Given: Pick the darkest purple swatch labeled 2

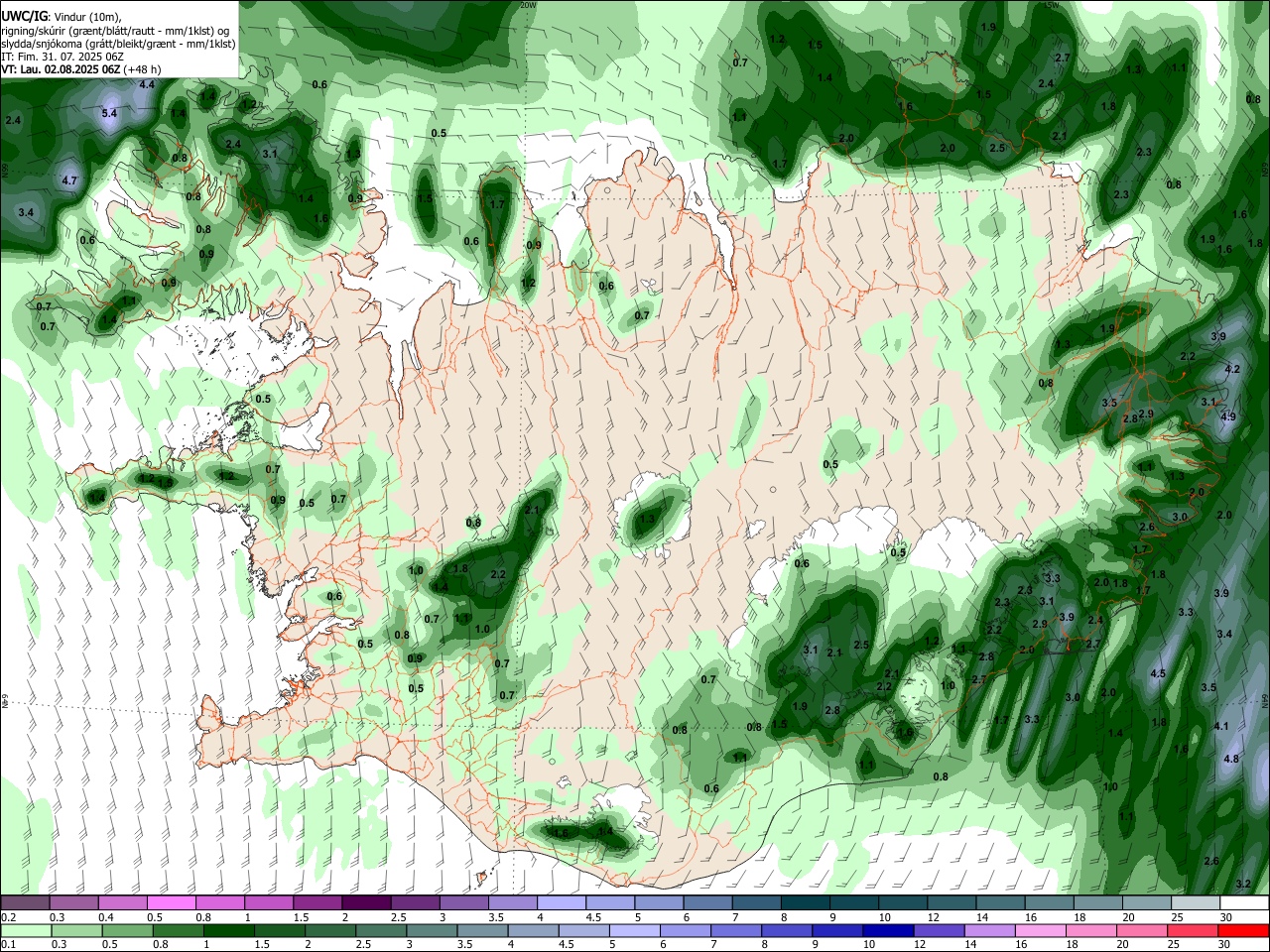Looking at the screenshot, I should [365, 903].
